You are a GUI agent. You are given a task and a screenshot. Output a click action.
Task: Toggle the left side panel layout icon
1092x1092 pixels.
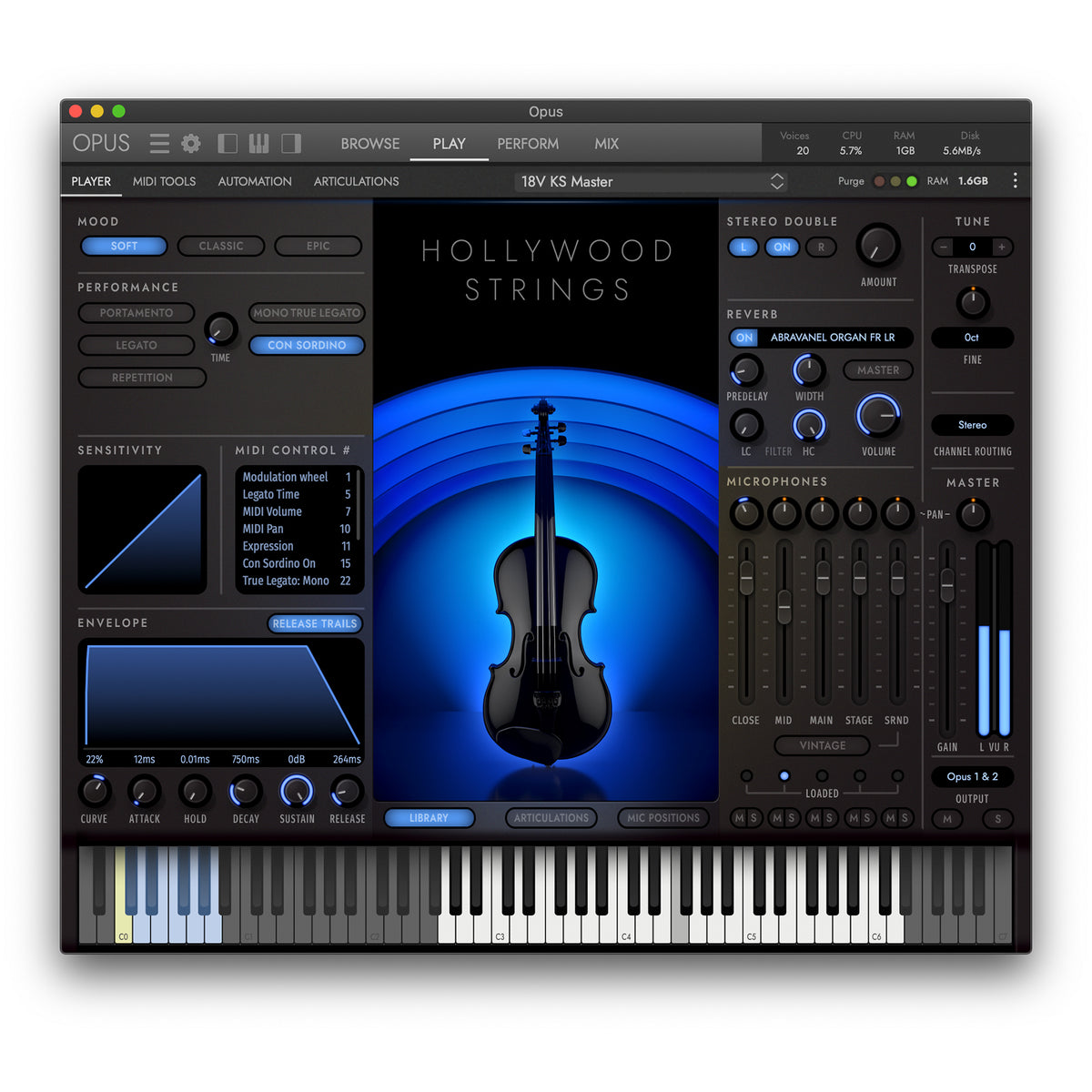pyautogui.click(x=227, y=144)
